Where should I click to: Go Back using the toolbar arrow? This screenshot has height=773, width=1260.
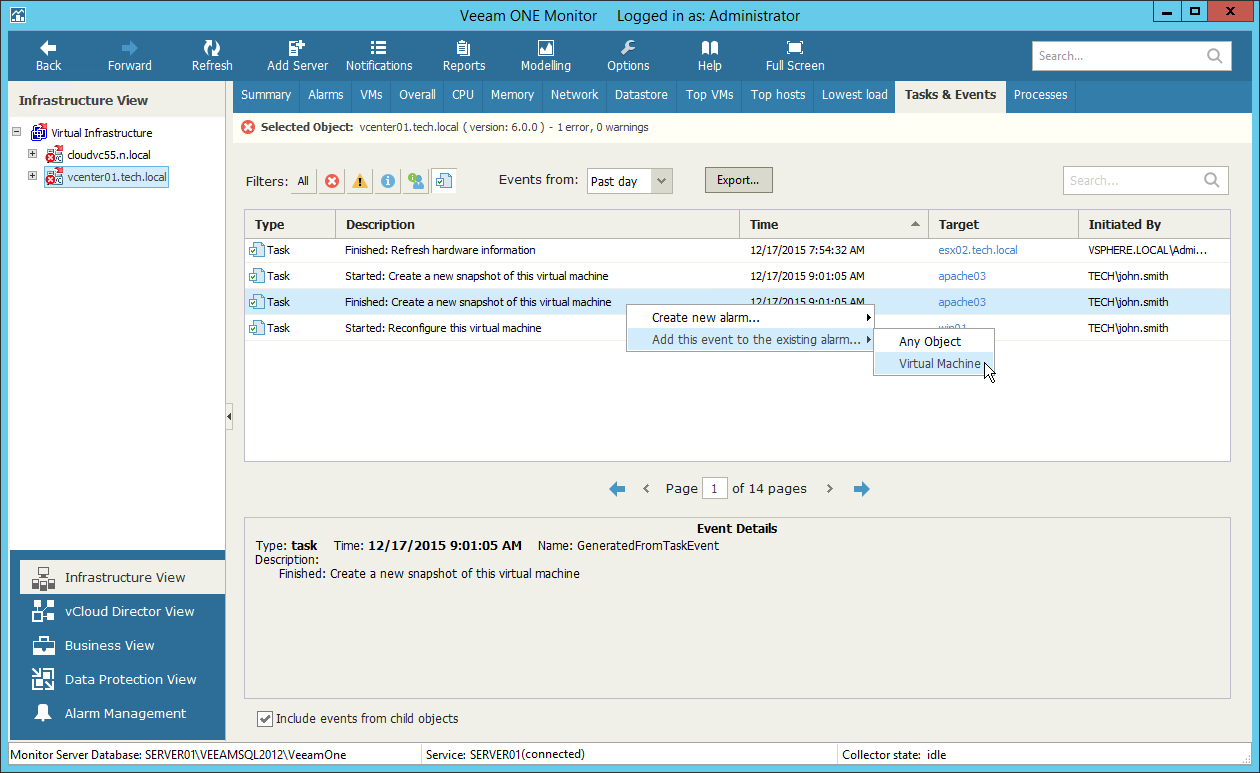[x=48, y=56]
